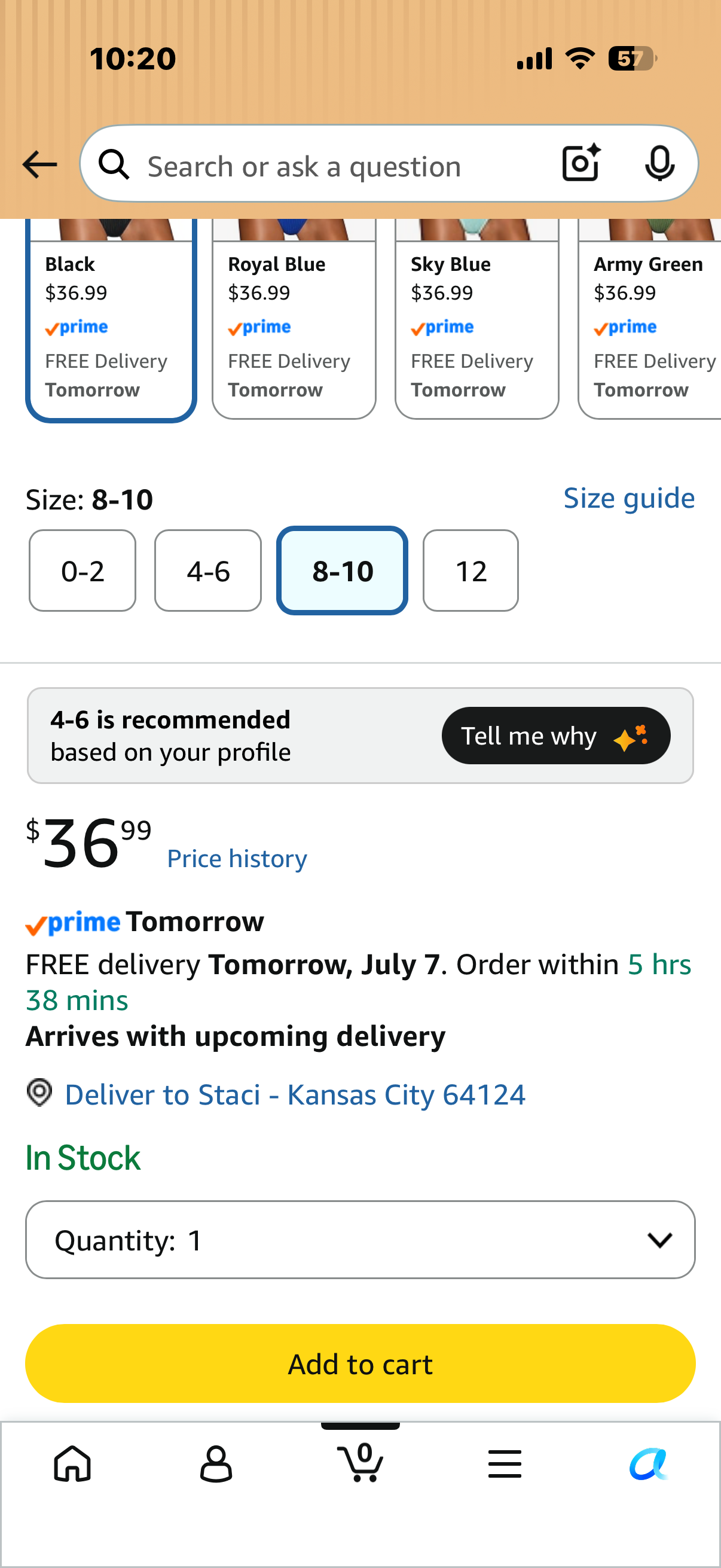
Task: Open the shopping cart icon
Action: tap(360, 1462)
